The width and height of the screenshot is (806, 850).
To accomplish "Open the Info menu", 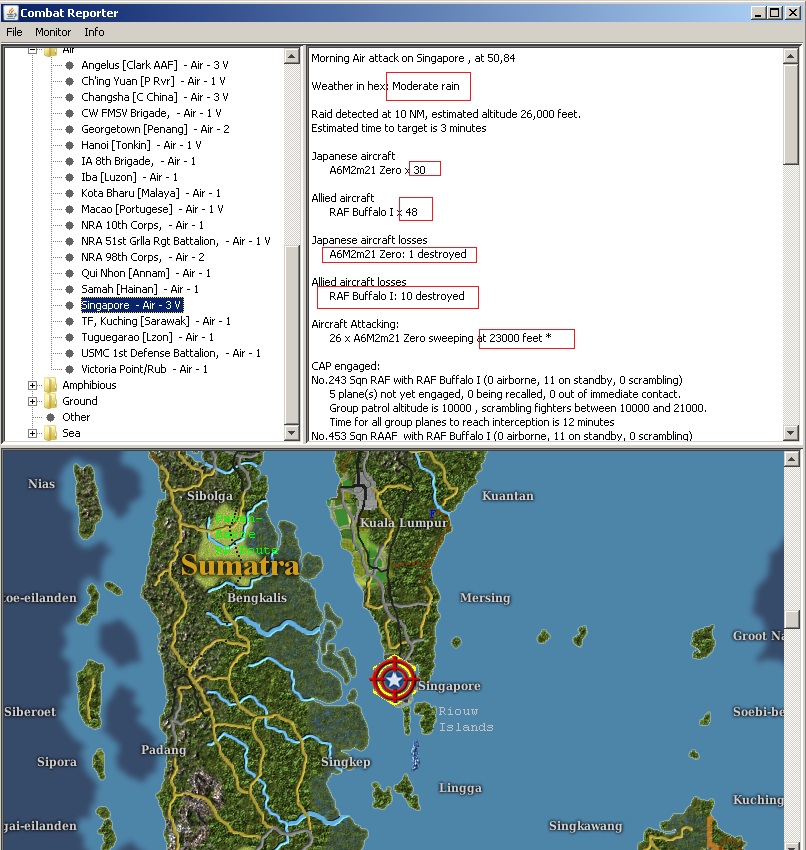I will [x=94, y=32].
